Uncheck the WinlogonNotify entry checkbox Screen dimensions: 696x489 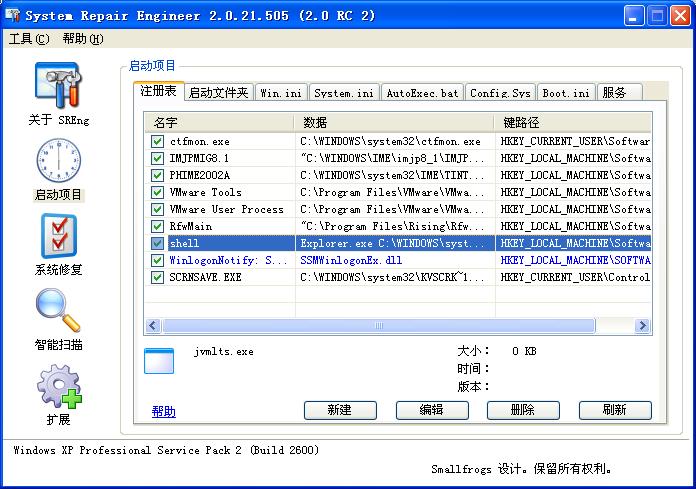click(x=157, y=260)
